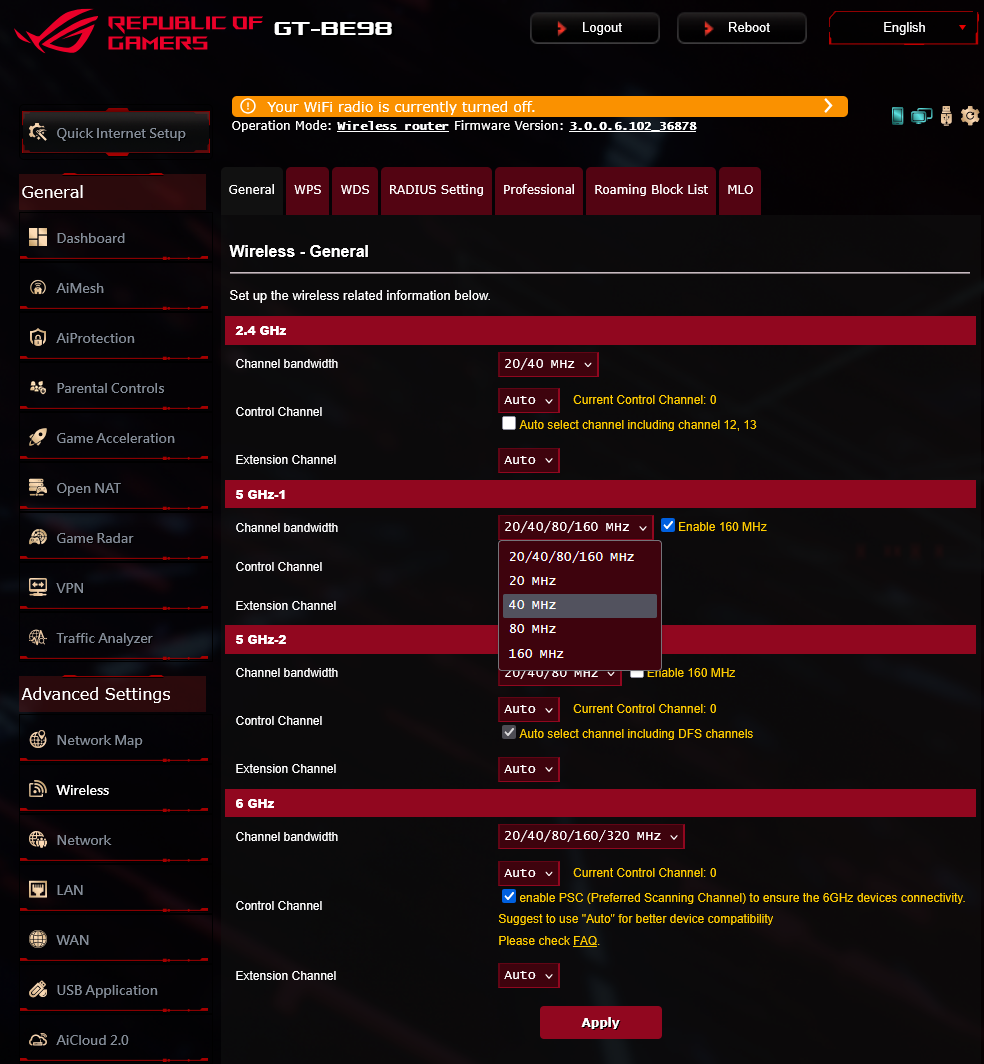This screenshot has width=984, height=1064.
Task: Click the AiProtection shield icon
Action: click(38, 338)
